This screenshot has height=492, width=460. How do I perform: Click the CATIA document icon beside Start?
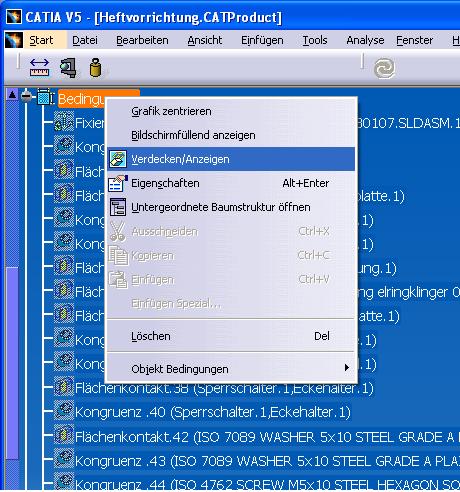(x=14, y=40)
